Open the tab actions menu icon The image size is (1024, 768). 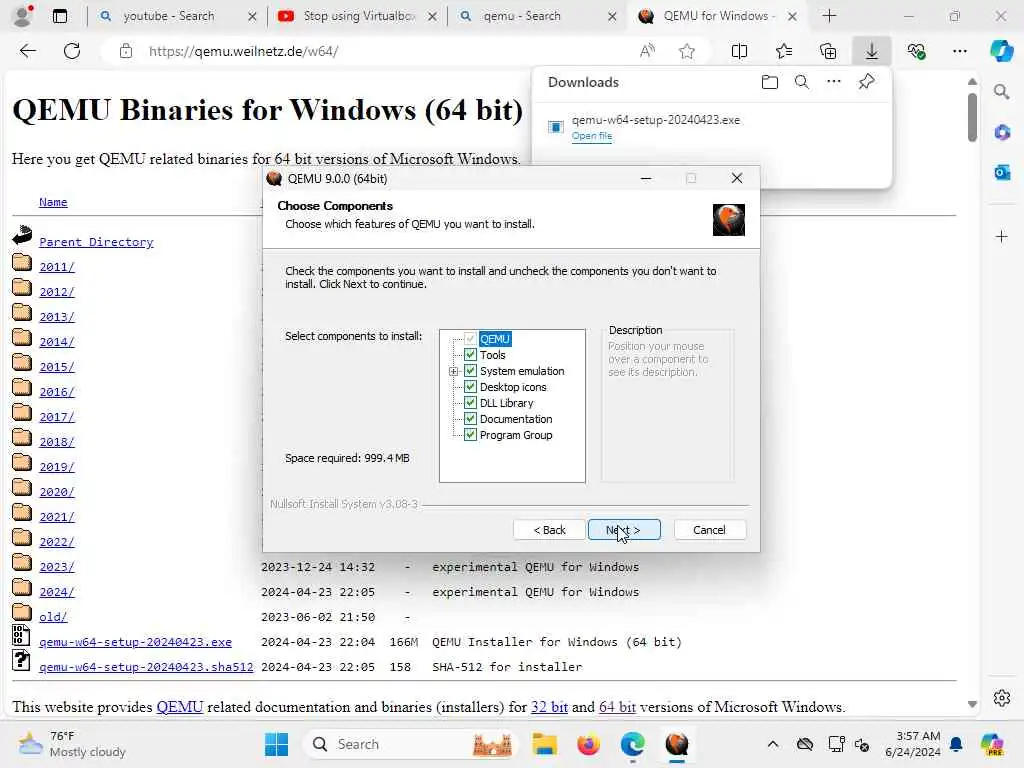[x=59, y=16]
